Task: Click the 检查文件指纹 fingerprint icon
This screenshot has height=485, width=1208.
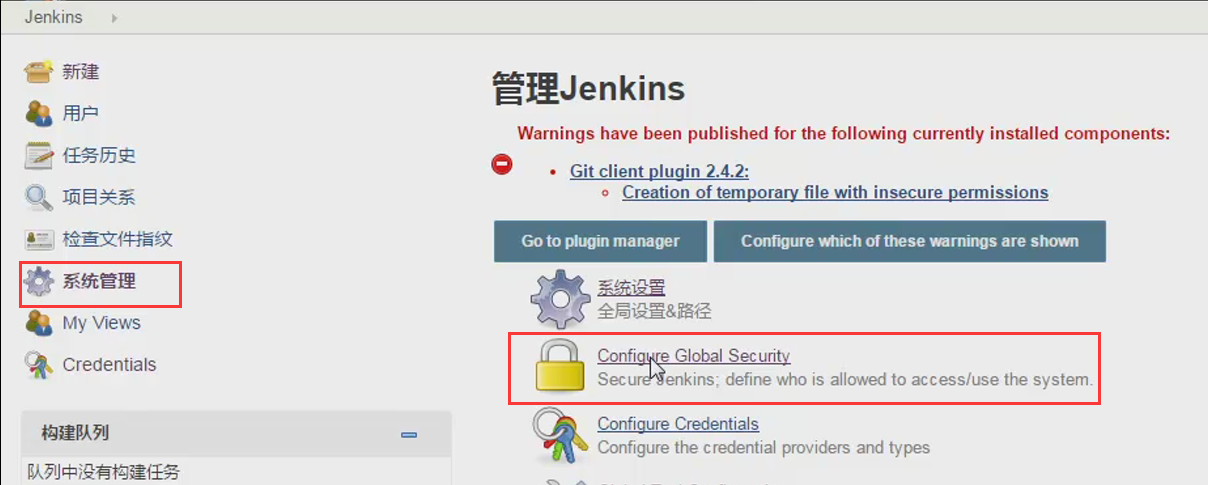Action: [39, 240]
